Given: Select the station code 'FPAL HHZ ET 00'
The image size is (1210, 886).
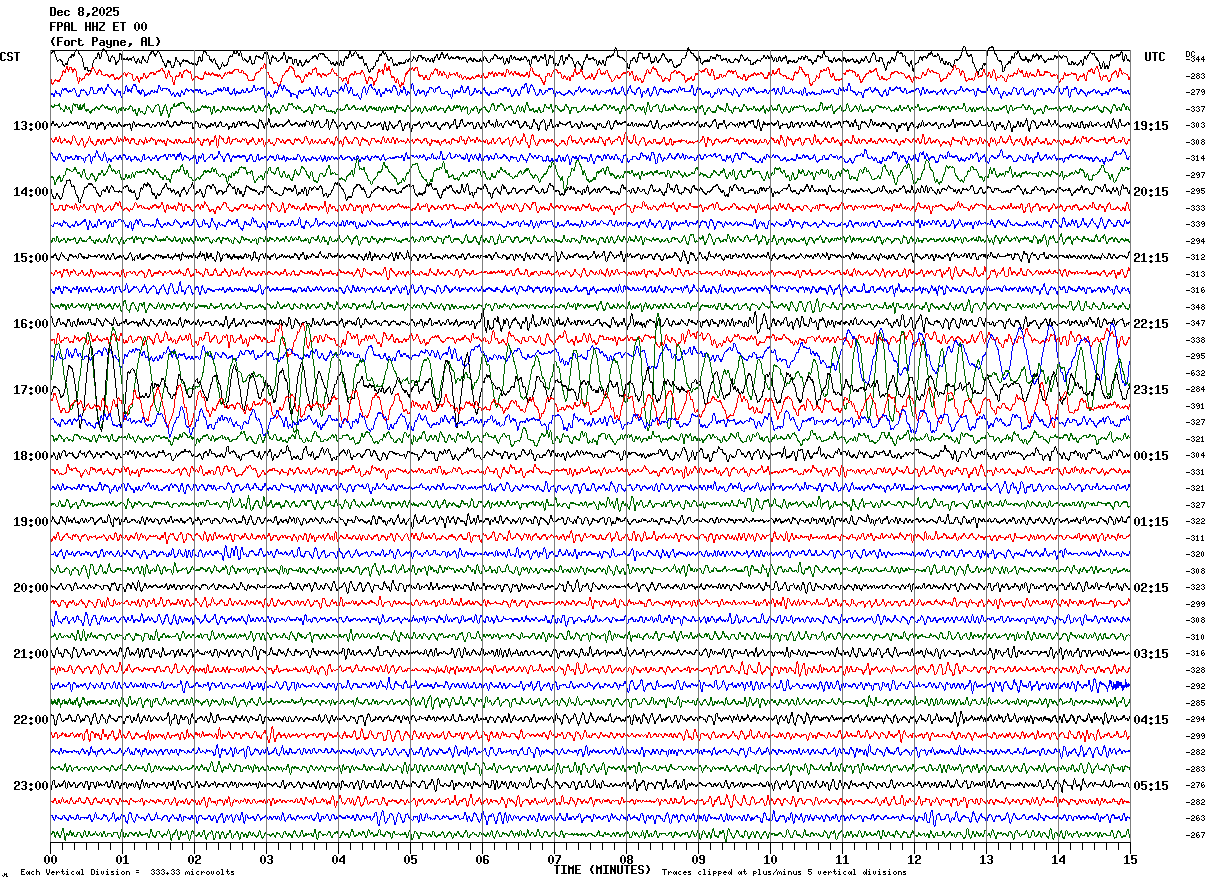Looking at the screenshot, I should pos(98,27).
